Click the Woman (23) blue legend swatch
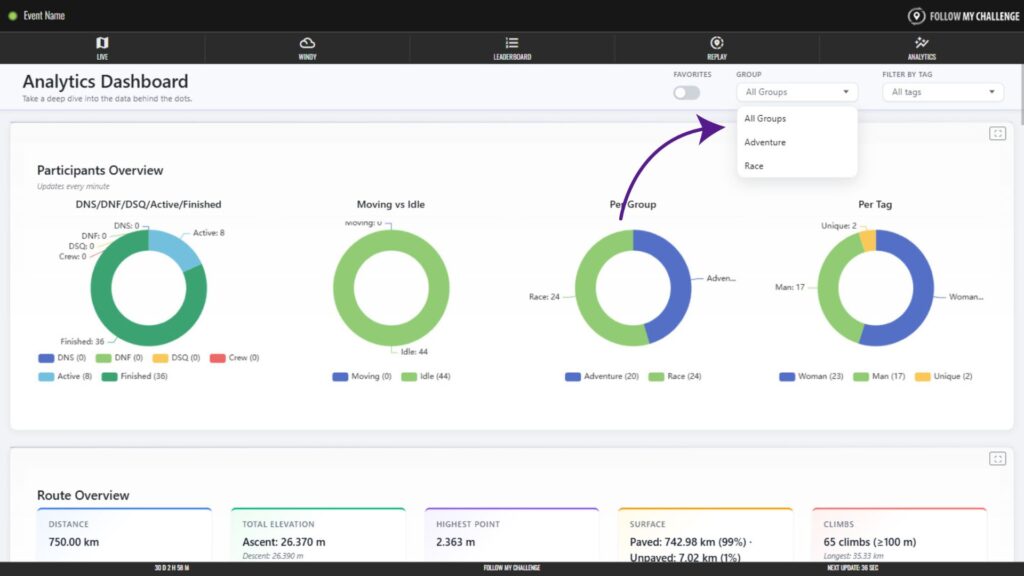 coord(787,376)
